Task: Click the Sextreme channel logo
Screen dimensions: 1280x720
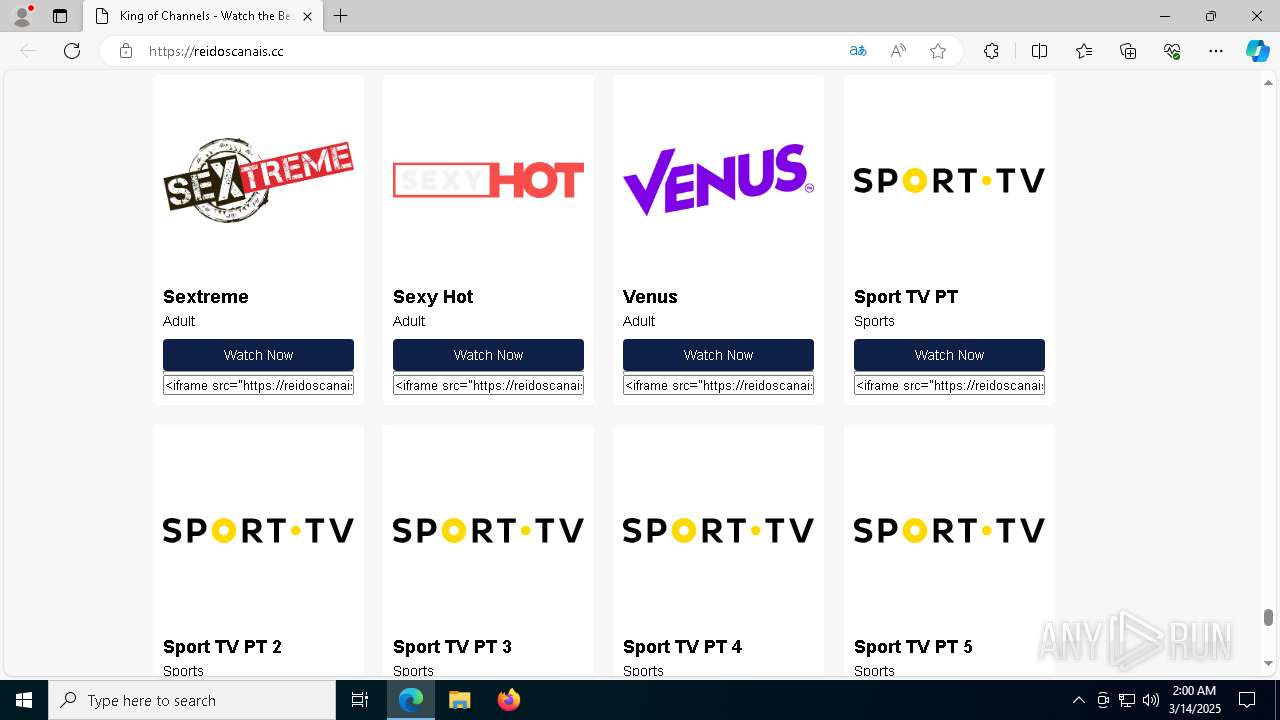Action: click(x=258, y=180)
